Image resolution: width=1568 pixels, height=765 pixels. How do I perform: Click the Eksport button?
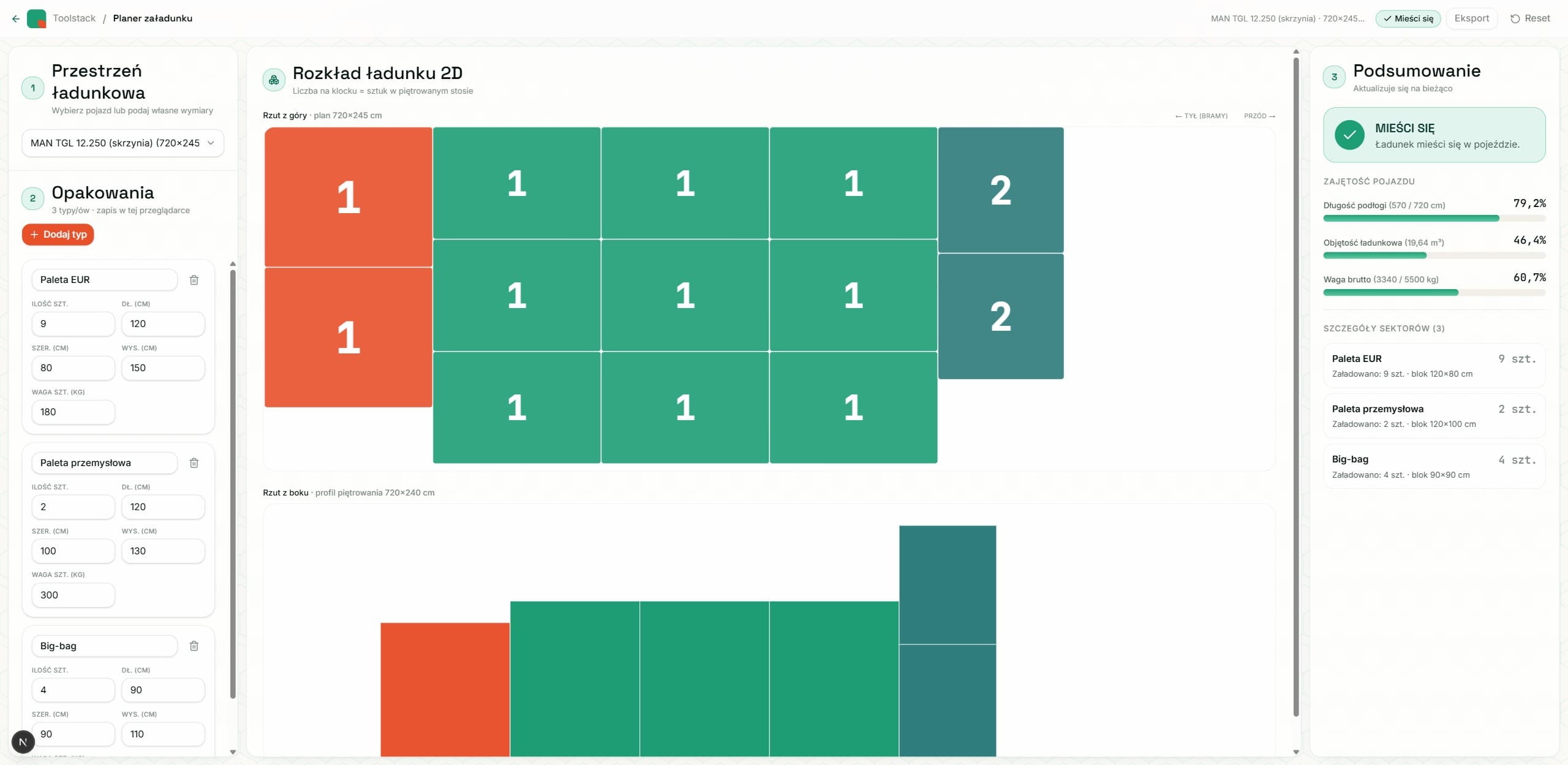pyautogui.click(x=1472, y=18)
